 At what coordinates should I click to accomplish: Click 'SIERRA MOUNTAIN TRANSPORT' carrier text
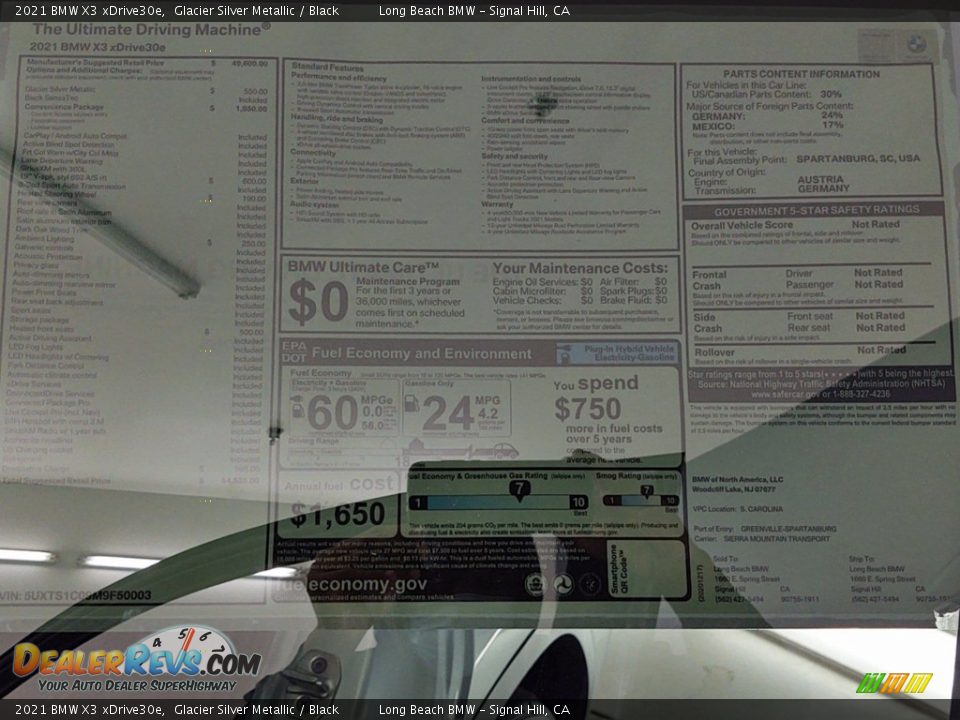click(776, 539)
